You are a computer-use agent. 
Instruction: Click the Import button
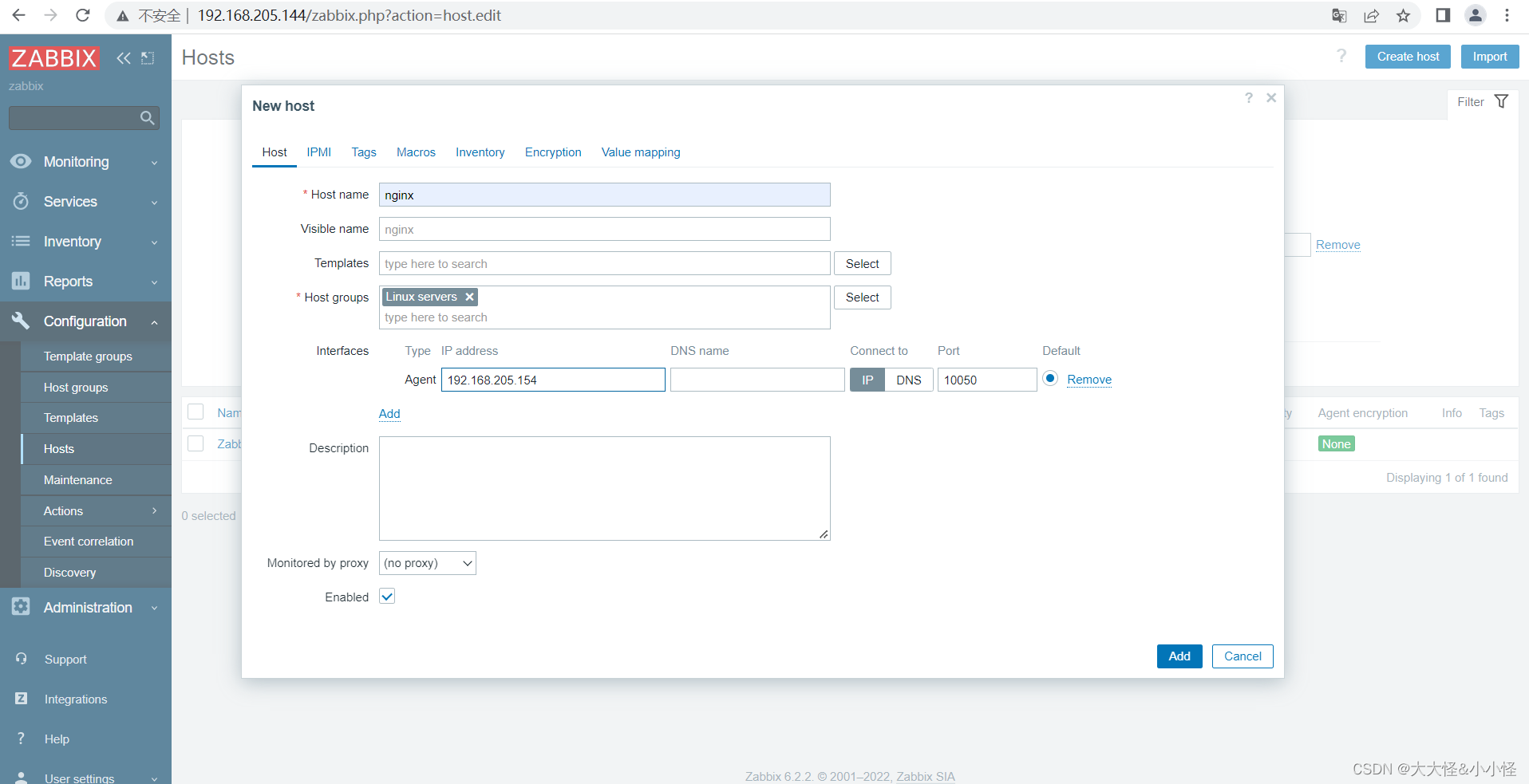tap(1490, 56)
